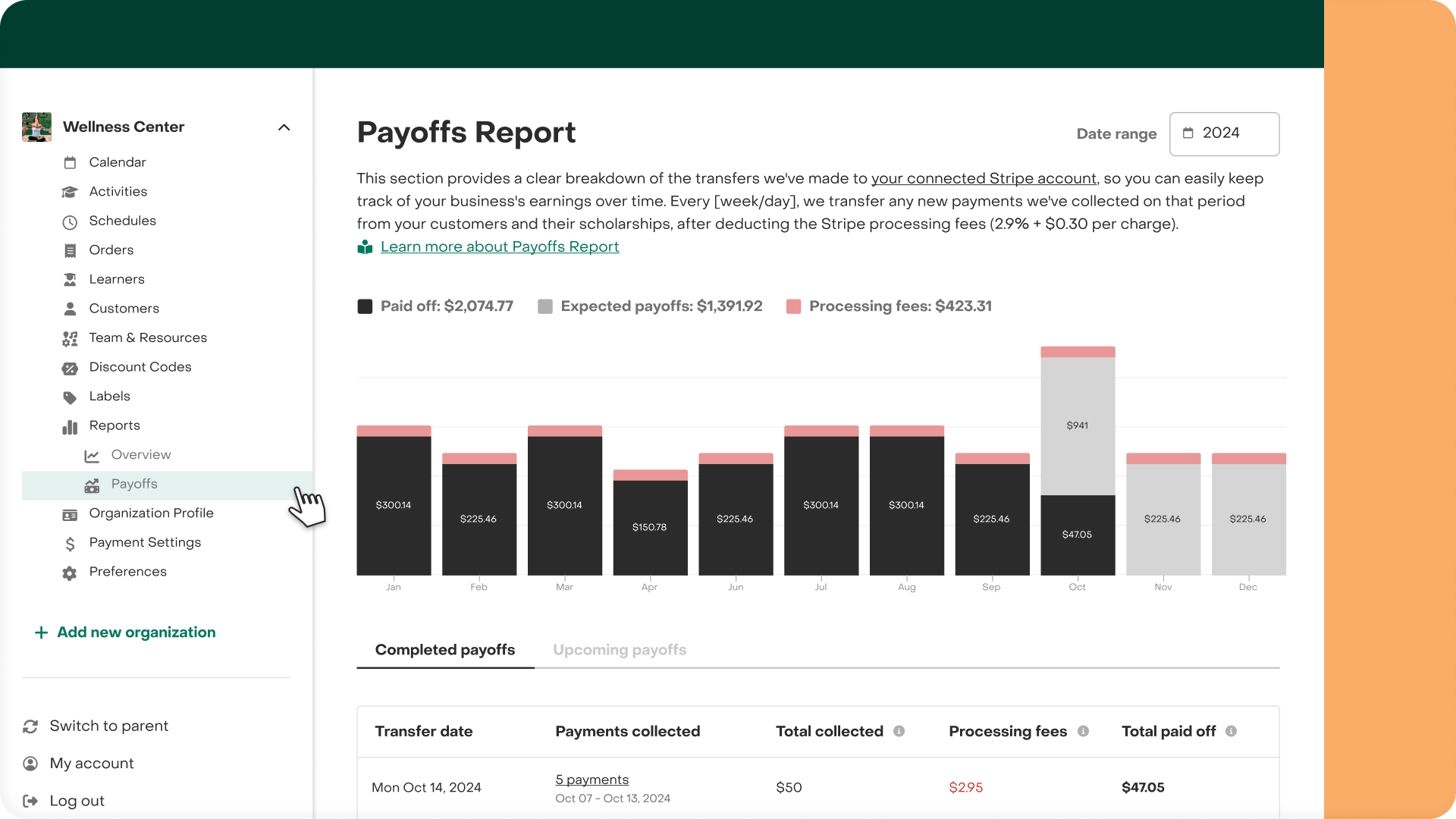The image size is (1456, 819).
Task: Collapse the Wellness Center menu chevron
Action: 284,127
